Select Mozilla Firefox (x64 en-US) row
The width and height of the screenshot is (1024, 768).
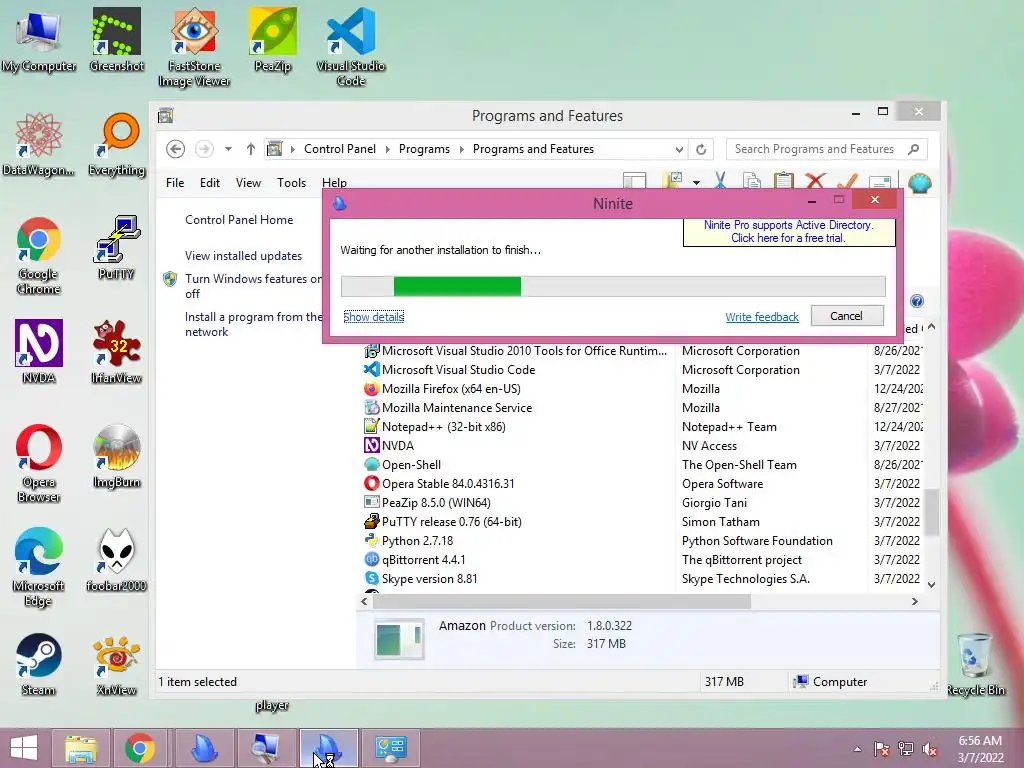click(x=644, y=389)
